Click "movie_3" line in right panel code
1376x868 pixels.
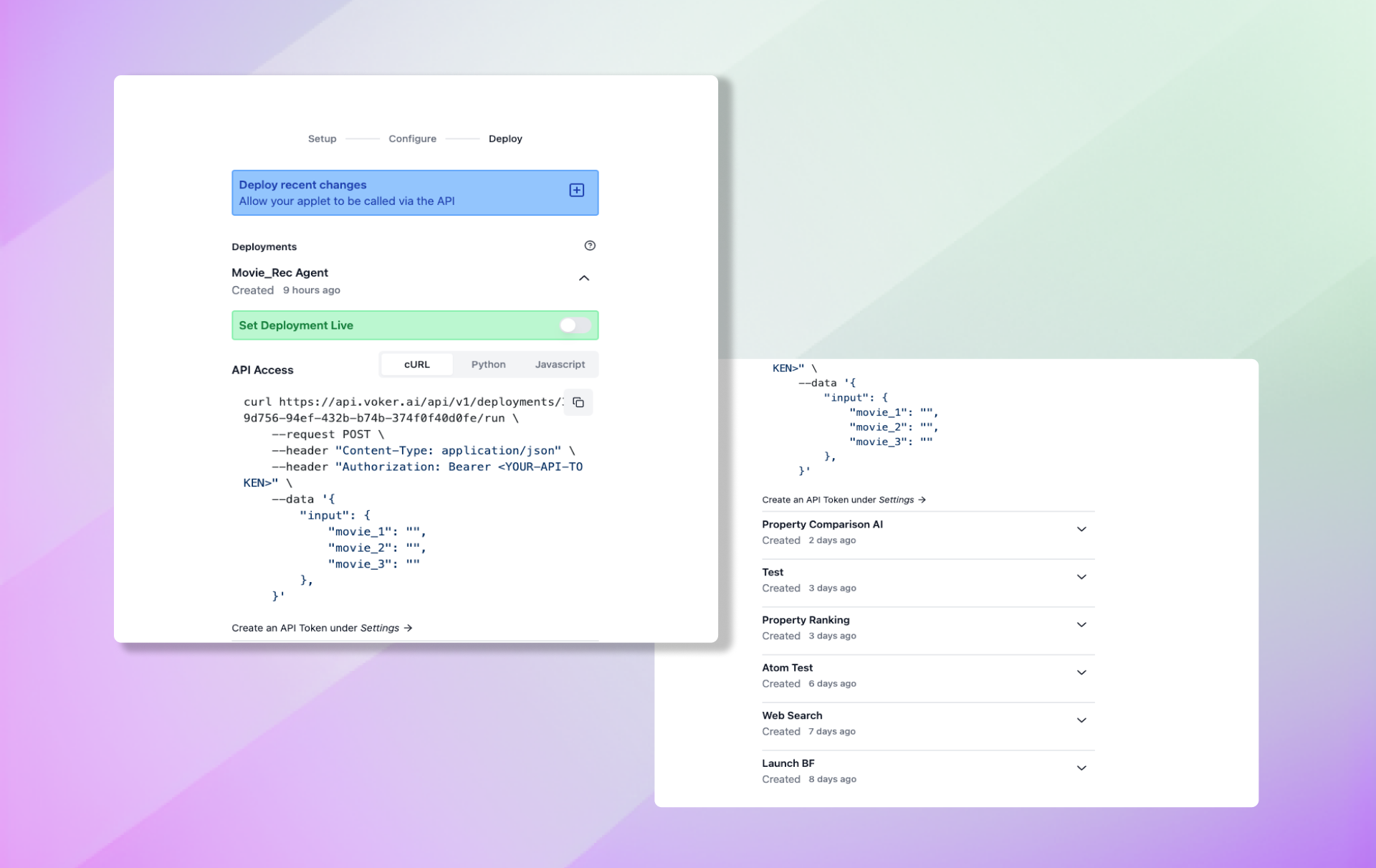[891, 442]
